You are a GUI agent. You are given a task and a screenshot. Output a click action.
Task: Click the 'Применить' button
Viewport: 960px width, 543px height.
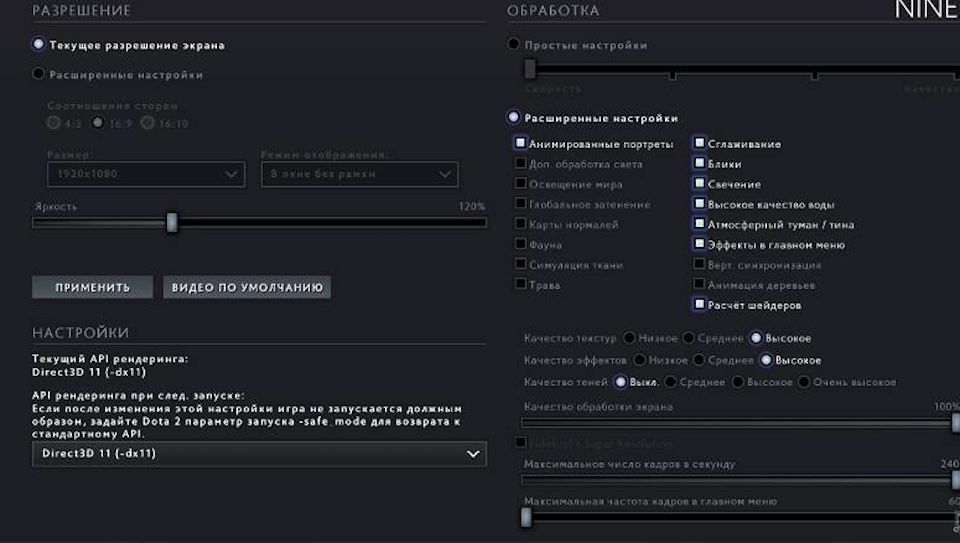[x=92, y=288]
